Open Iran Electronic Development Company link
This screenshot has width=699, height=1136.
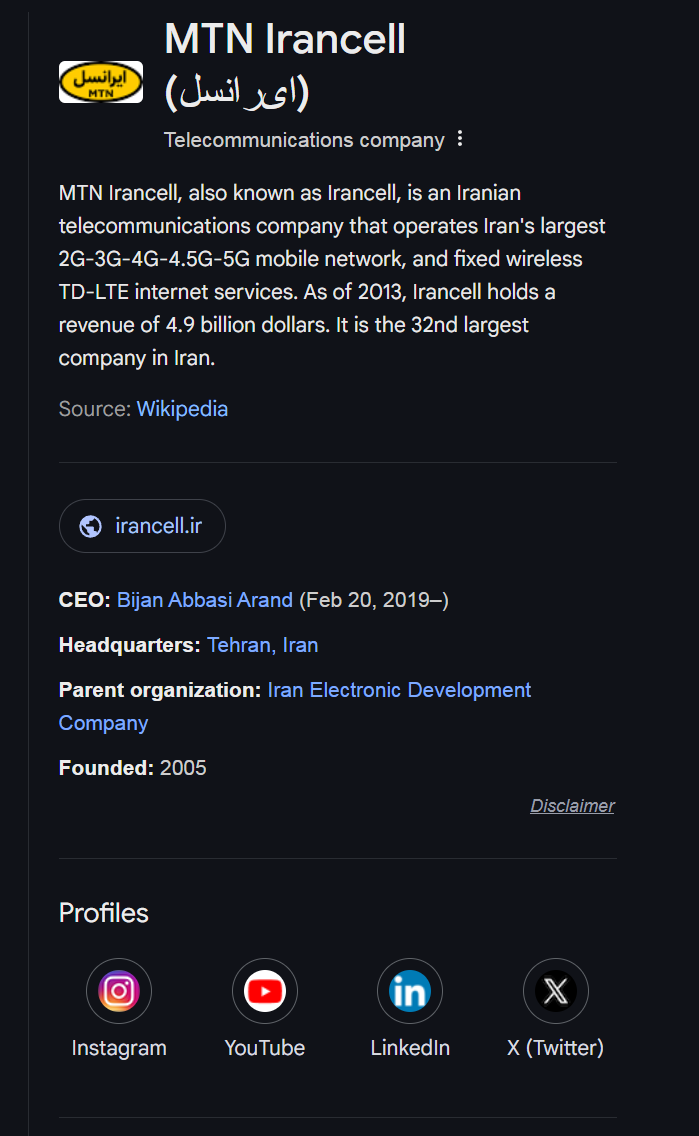(x=295, y=706)
